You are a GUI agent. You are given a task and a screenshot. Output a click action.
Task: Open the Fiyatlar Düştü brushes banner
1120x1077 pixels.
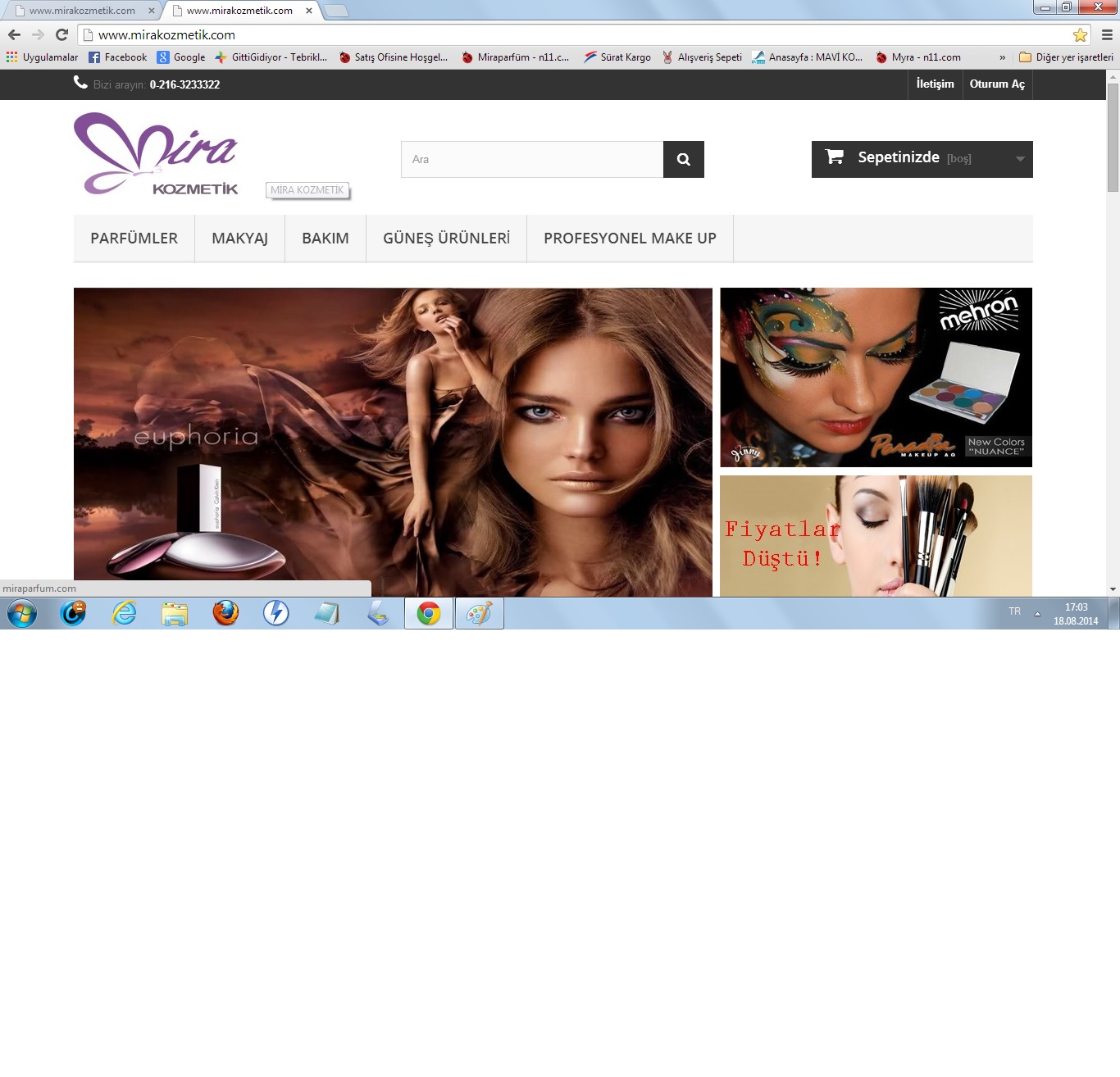pyautogui.click(x=876, y=536)
